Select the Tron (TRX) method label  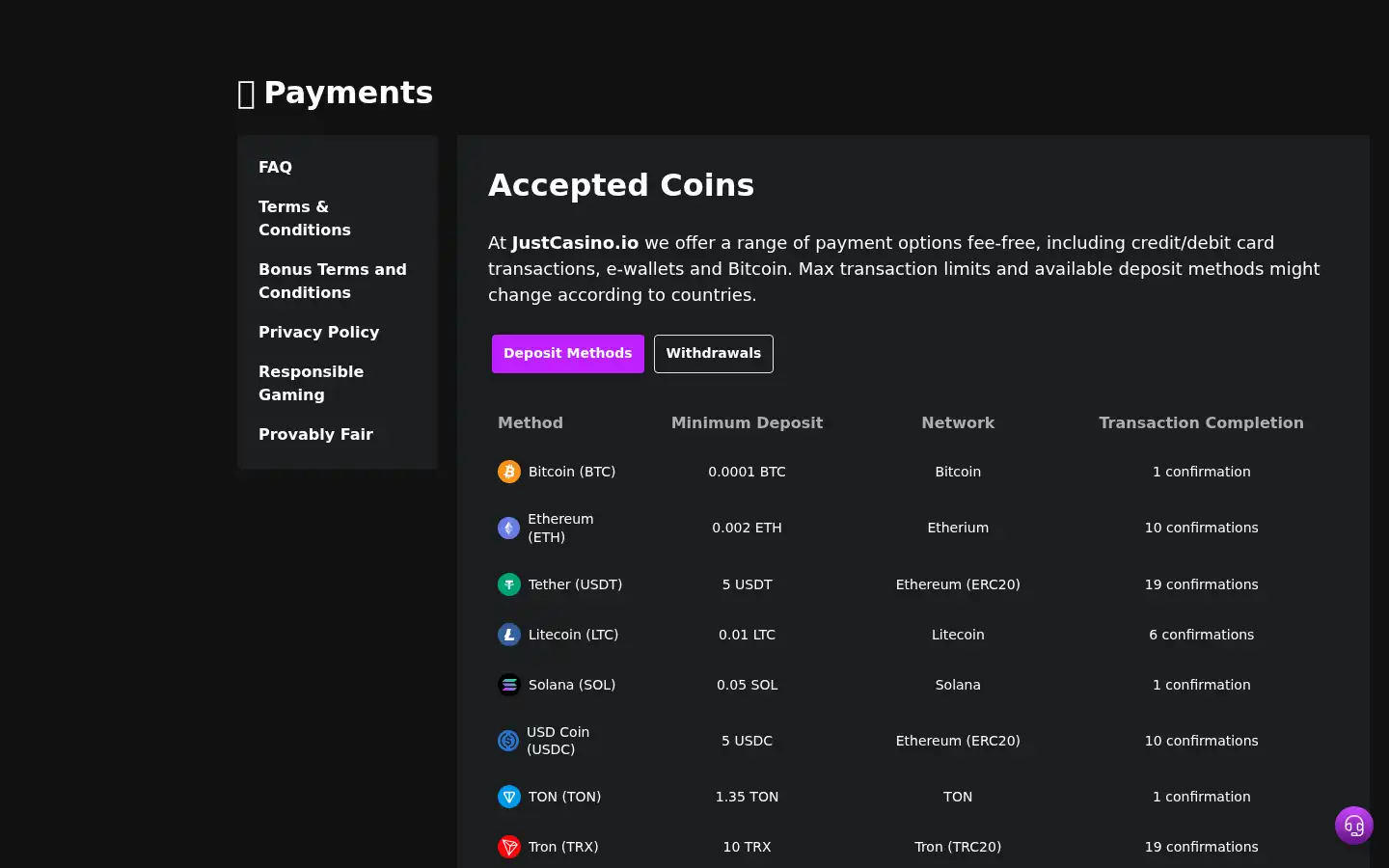(563, 847)
